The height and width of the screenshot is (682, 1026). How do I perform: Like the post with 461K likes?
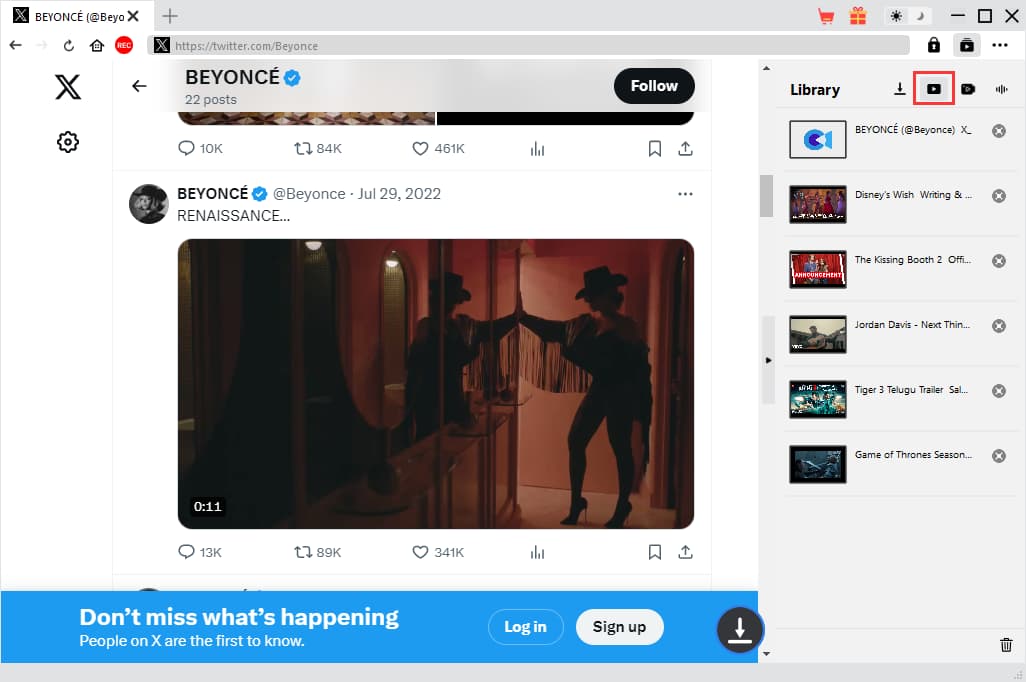[420, 149]
